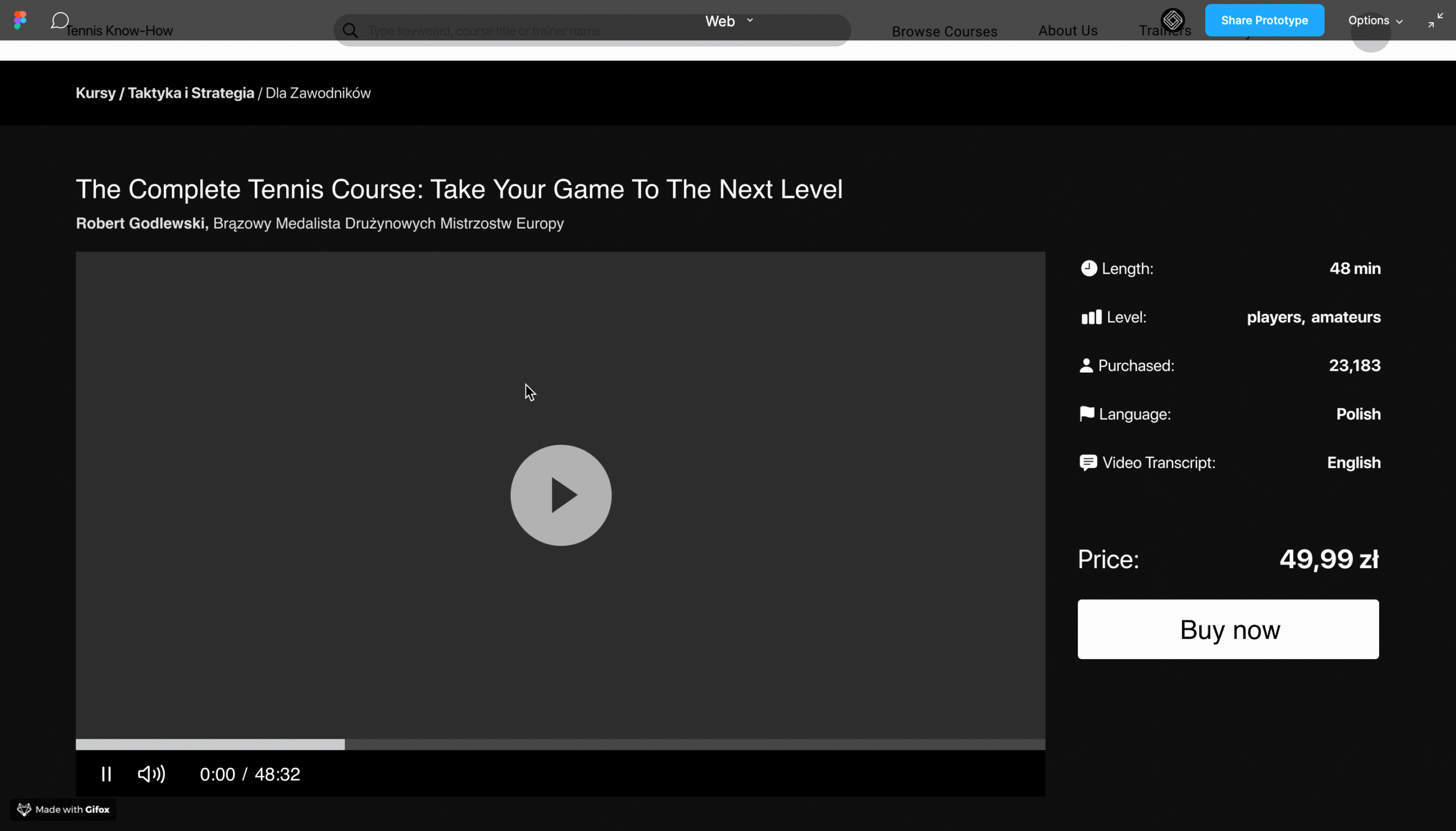The image size is (1456, 831).
Task: Click the video progress bar
Action: [x=560, y=744]
